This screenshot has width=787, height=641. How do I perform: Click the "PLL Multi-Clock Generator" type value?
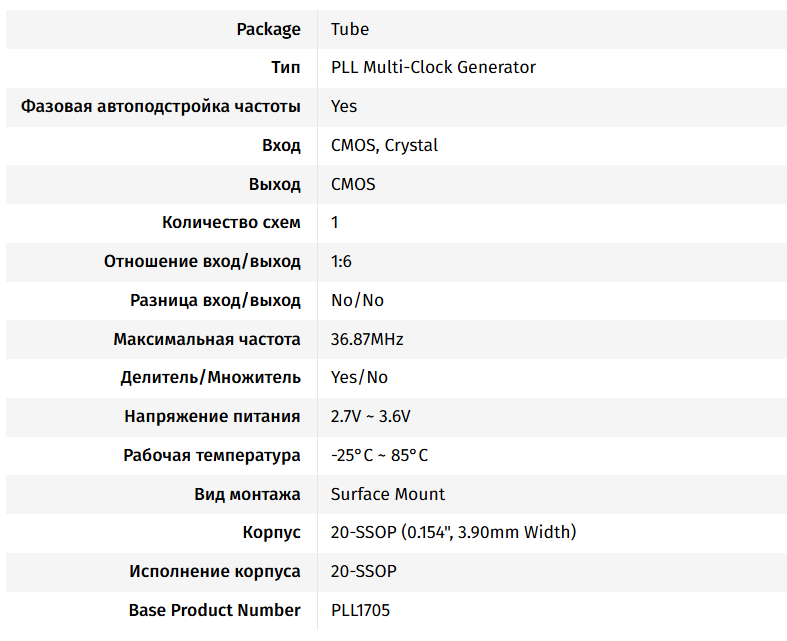433,68
